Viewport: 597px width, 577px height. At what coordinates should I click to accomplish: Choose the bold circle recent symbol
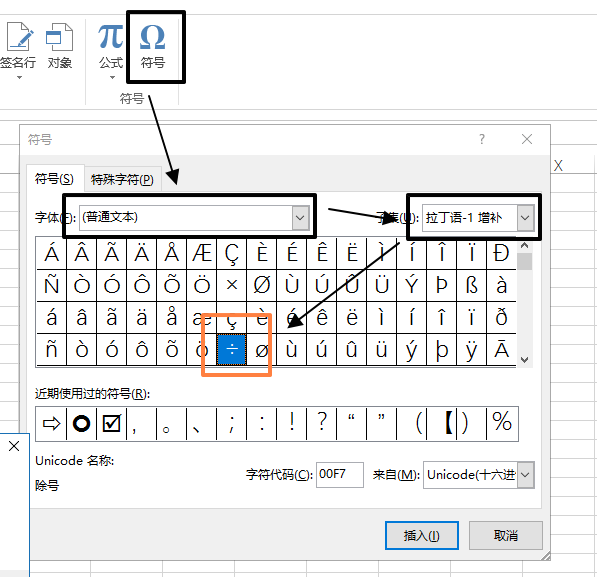point(81,424)
